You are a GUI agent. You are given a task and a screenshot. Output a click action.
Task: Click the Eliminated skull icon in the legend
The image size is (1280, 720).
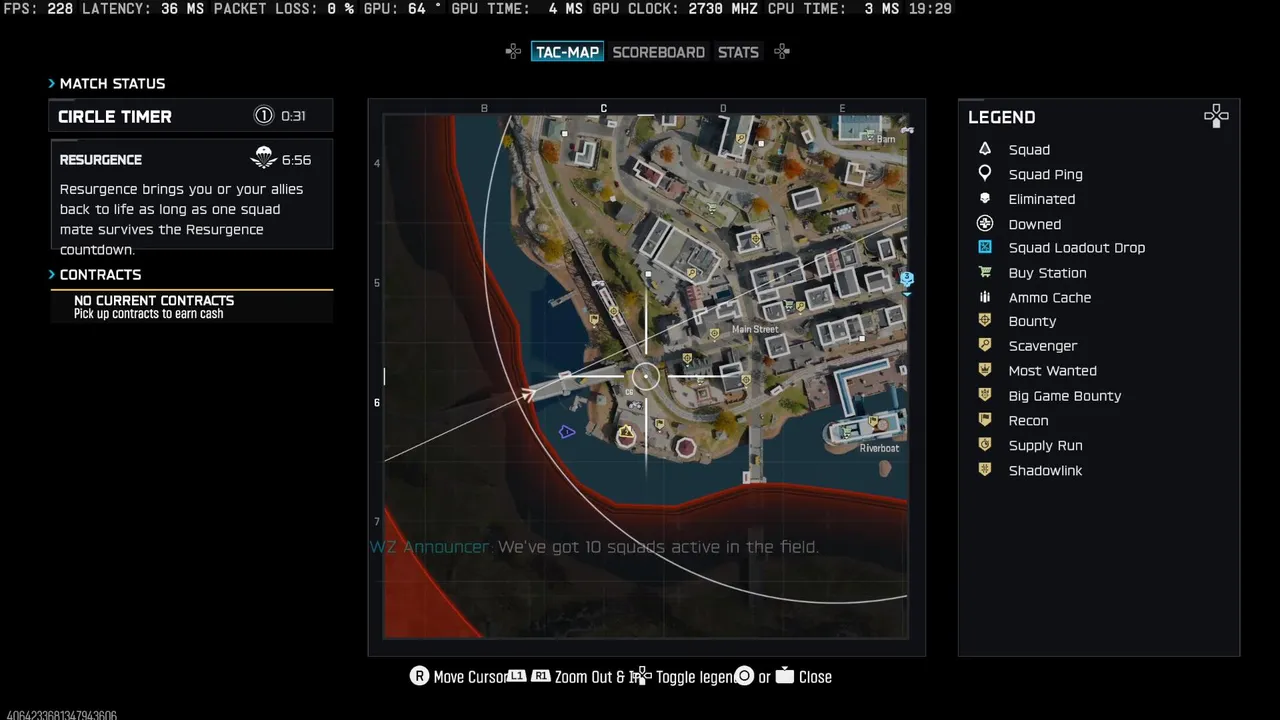pos(985,199)
